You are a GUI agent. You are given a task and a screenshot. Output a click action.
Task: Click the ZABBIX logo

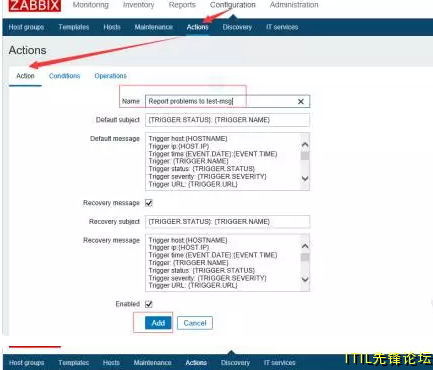[x=35, y=5]
